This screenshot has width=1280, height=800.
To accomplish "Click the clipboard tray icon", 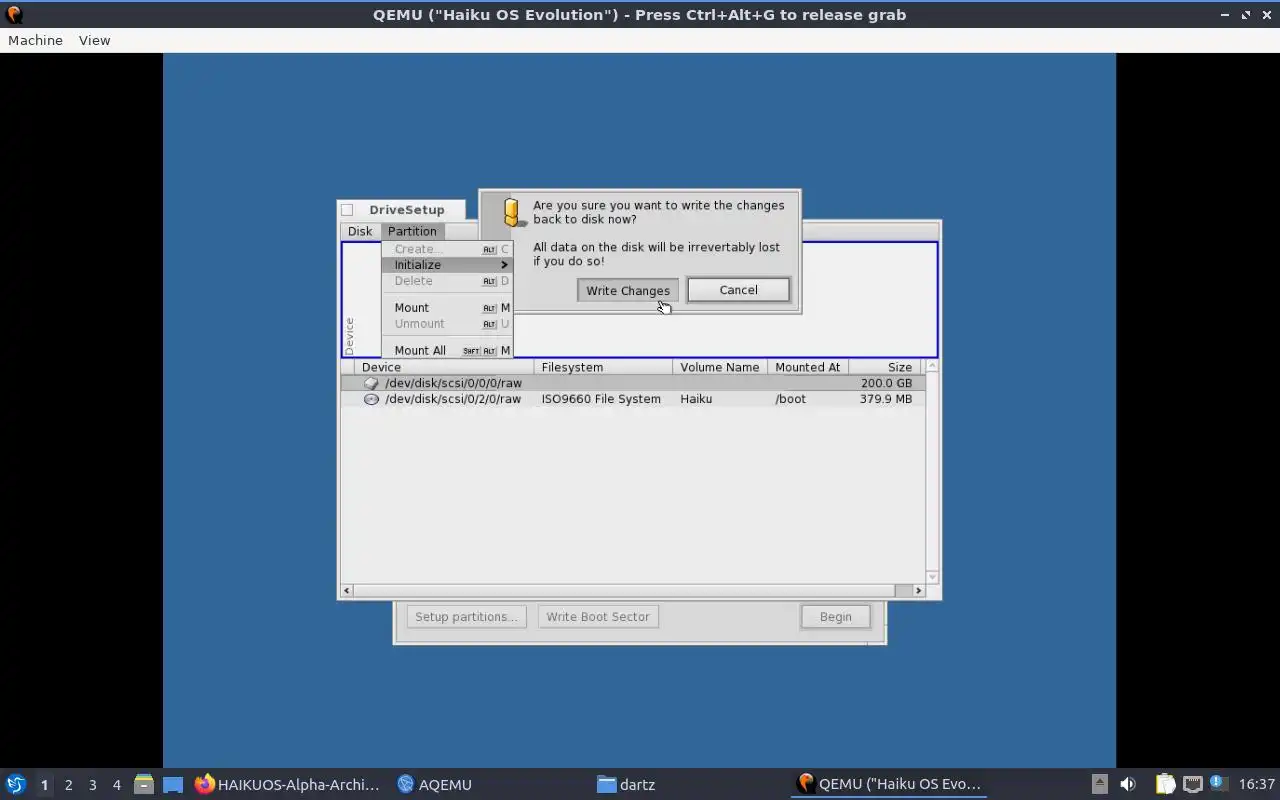I will pos(1165,785).
